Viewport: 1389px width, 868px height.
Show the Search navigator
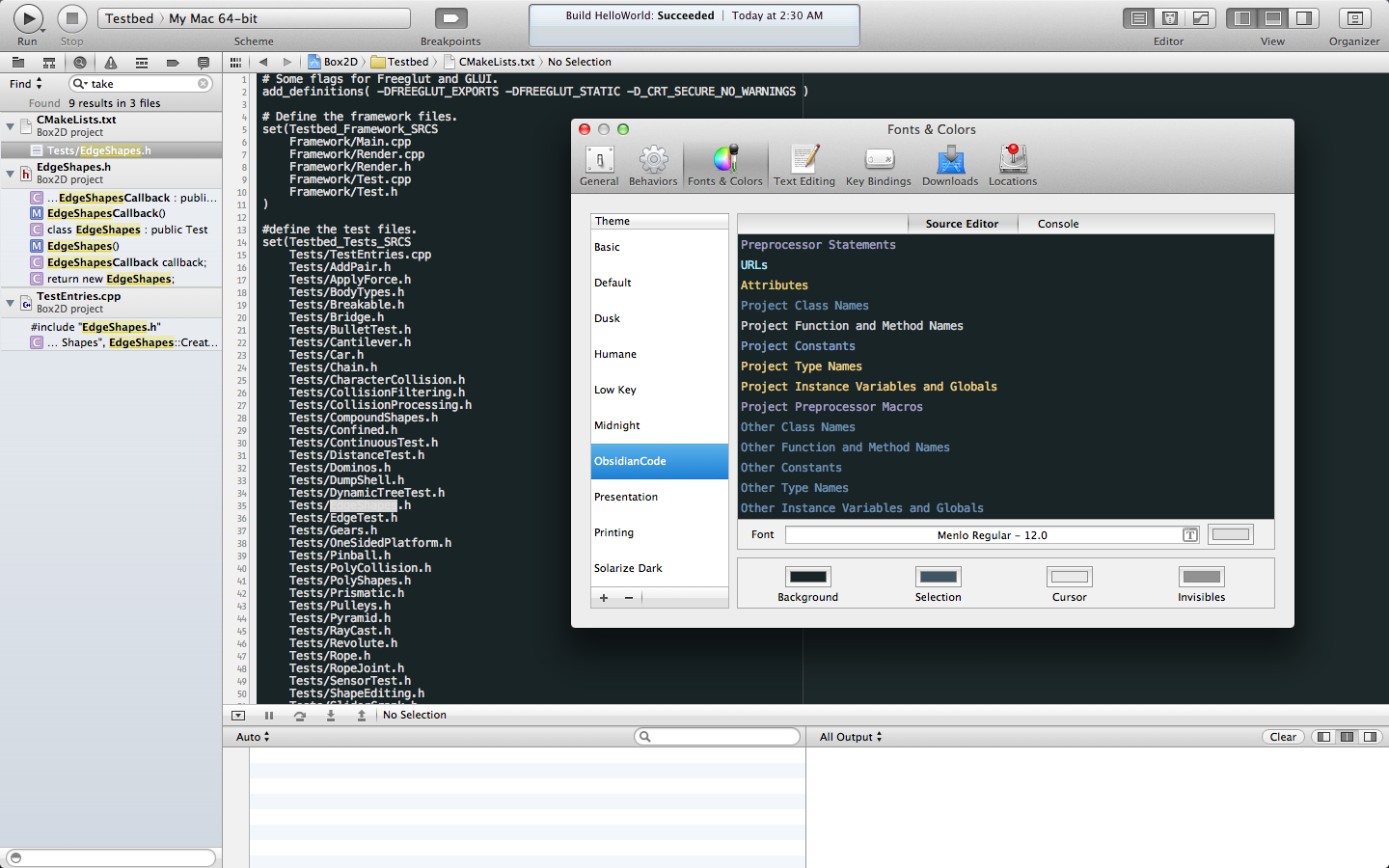[80, 62]
